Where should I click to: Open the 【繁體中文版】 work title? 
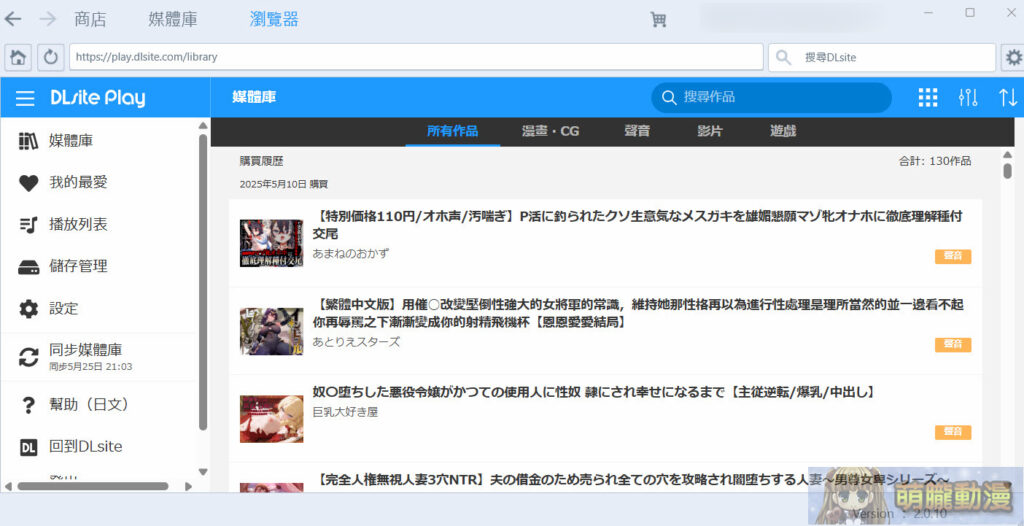638,314
